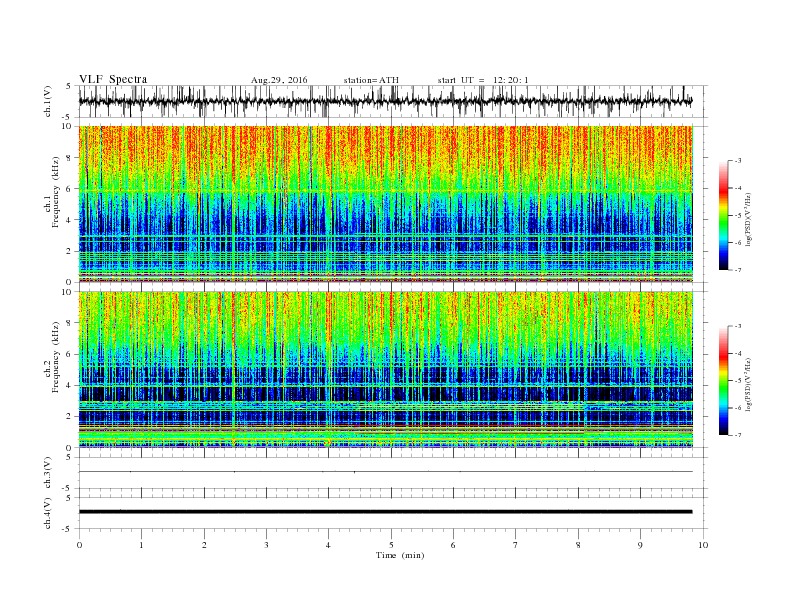Click the "2" tick on the time axis
This screenshot has width=792, height=612.
tap(204, 545)
